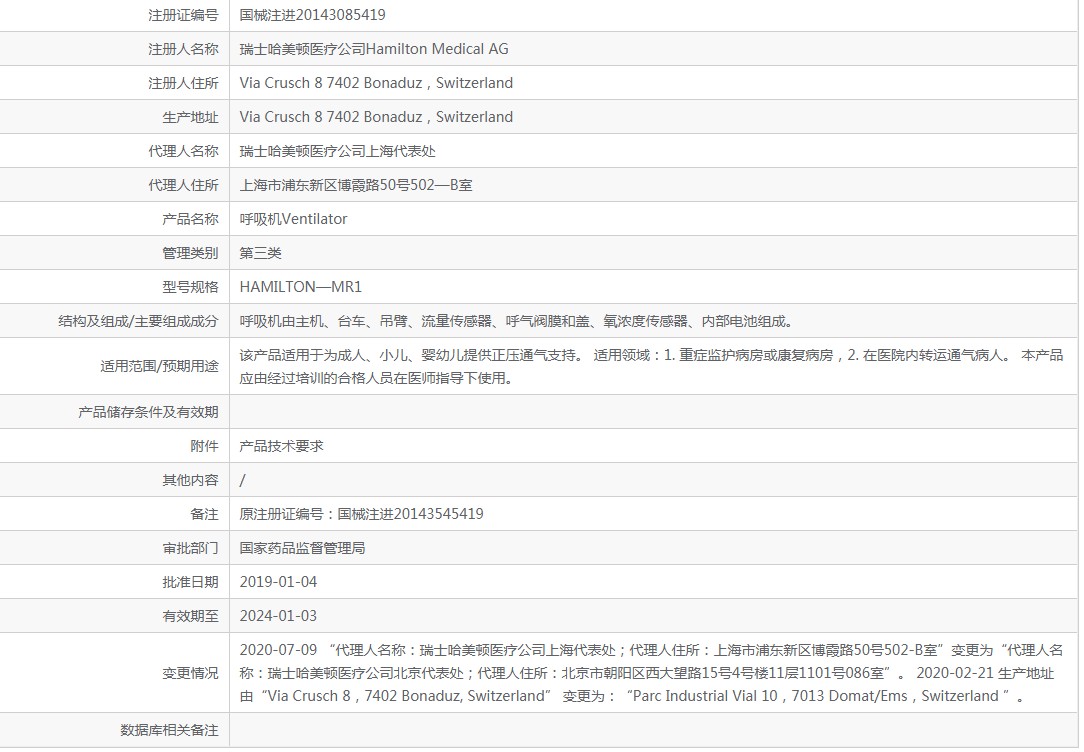This screenshot has width=1084, height=752.
Task: Select the 生产地址 address value
Action: pos(376,117)
